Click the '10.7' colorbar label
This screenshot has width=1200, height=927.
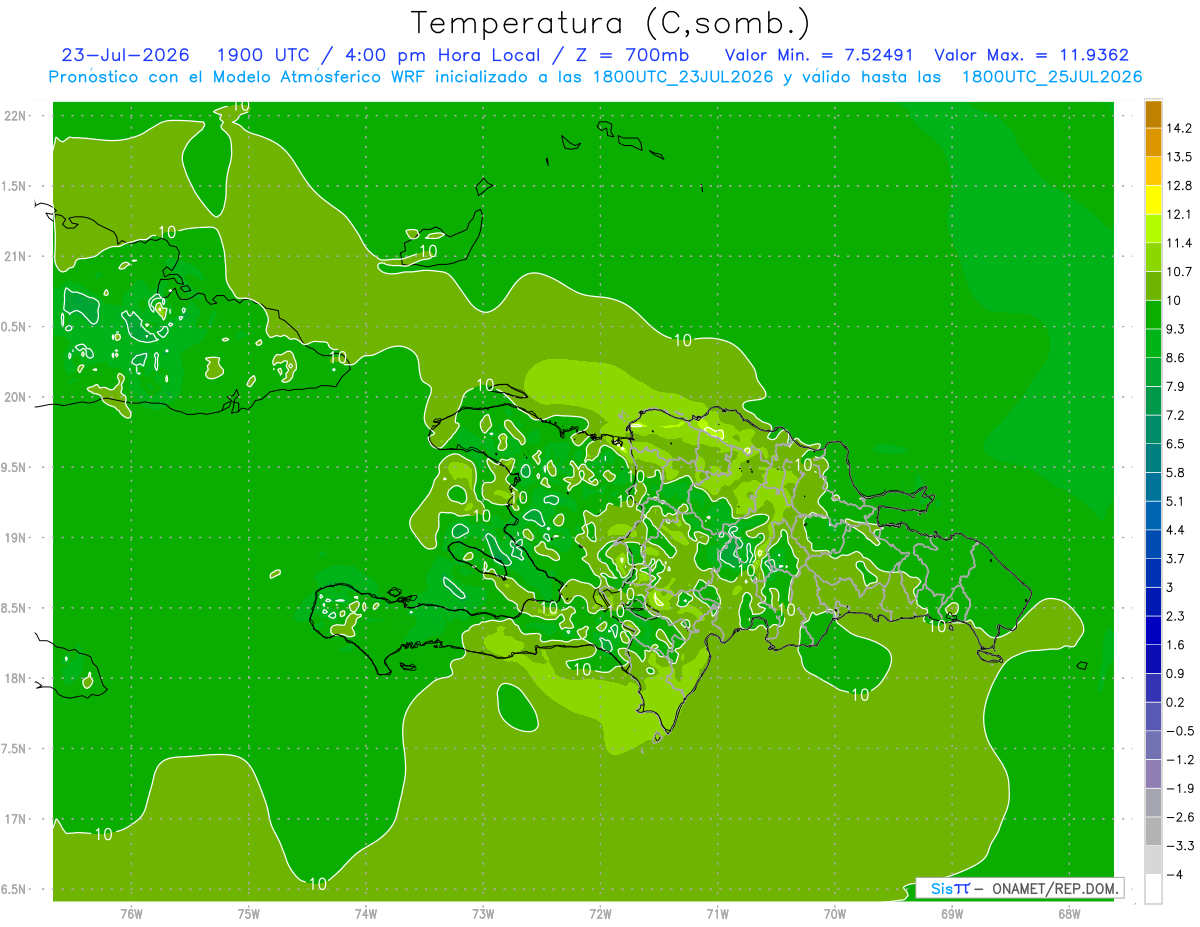click(x=1180, y=272)
